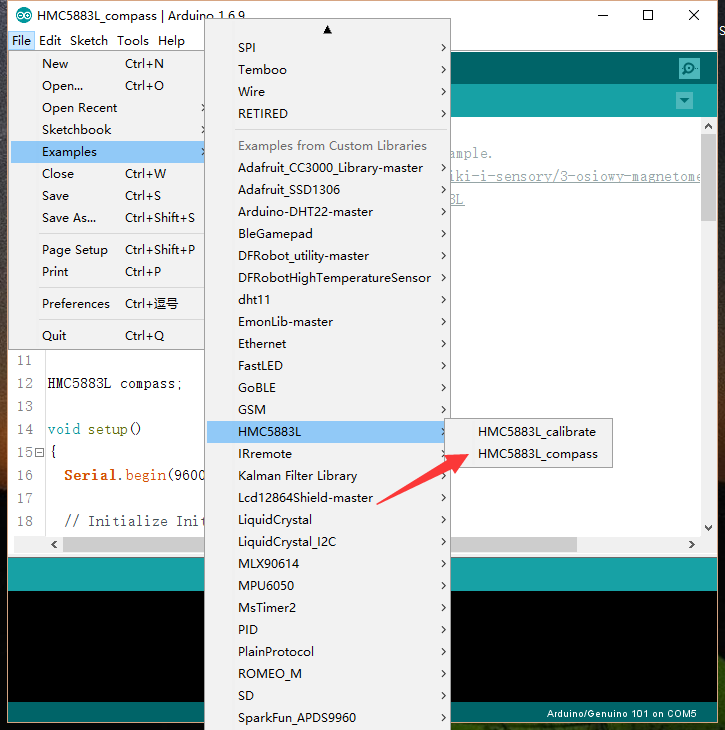Open the HMC5883L_calibrate example
Viewport: 725px width, 730px height.
click(529, 432)
